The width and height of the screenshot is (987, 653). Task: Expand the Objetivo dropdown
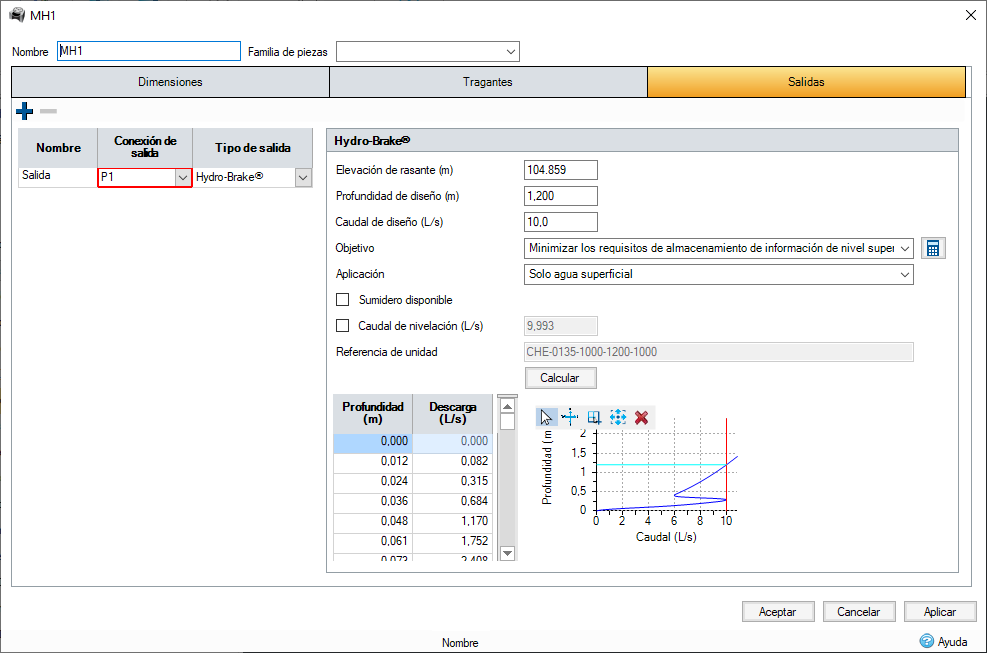click(905, 249)
